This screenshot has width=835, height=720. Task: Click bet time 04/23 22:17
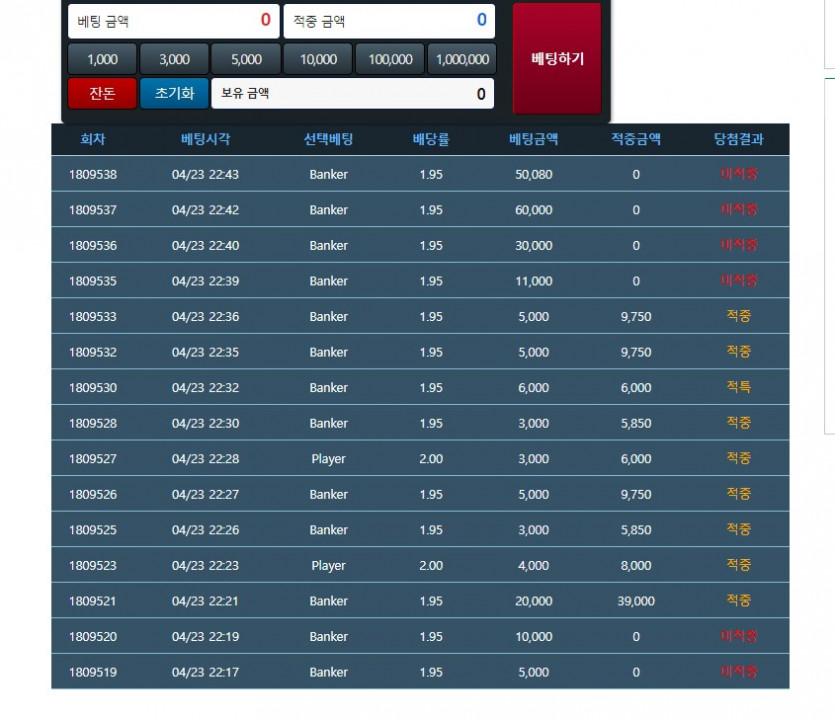coord(206,673)
